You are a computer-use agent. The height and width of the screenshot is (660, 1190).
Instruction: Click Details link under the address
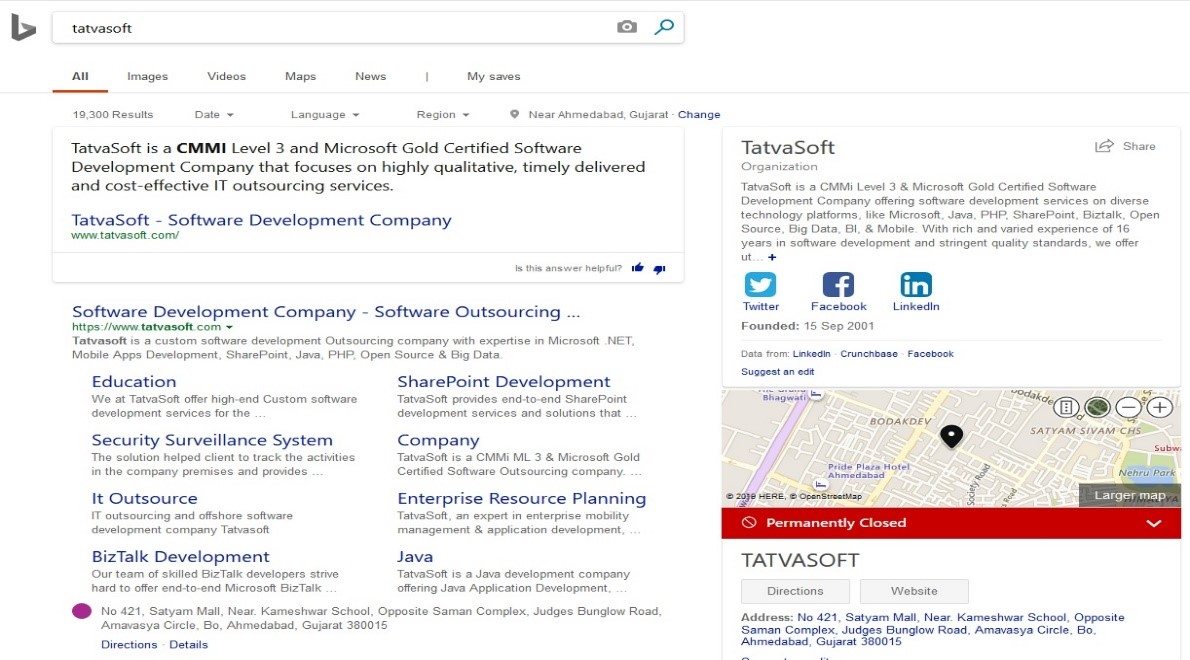(x=188, y=645)
